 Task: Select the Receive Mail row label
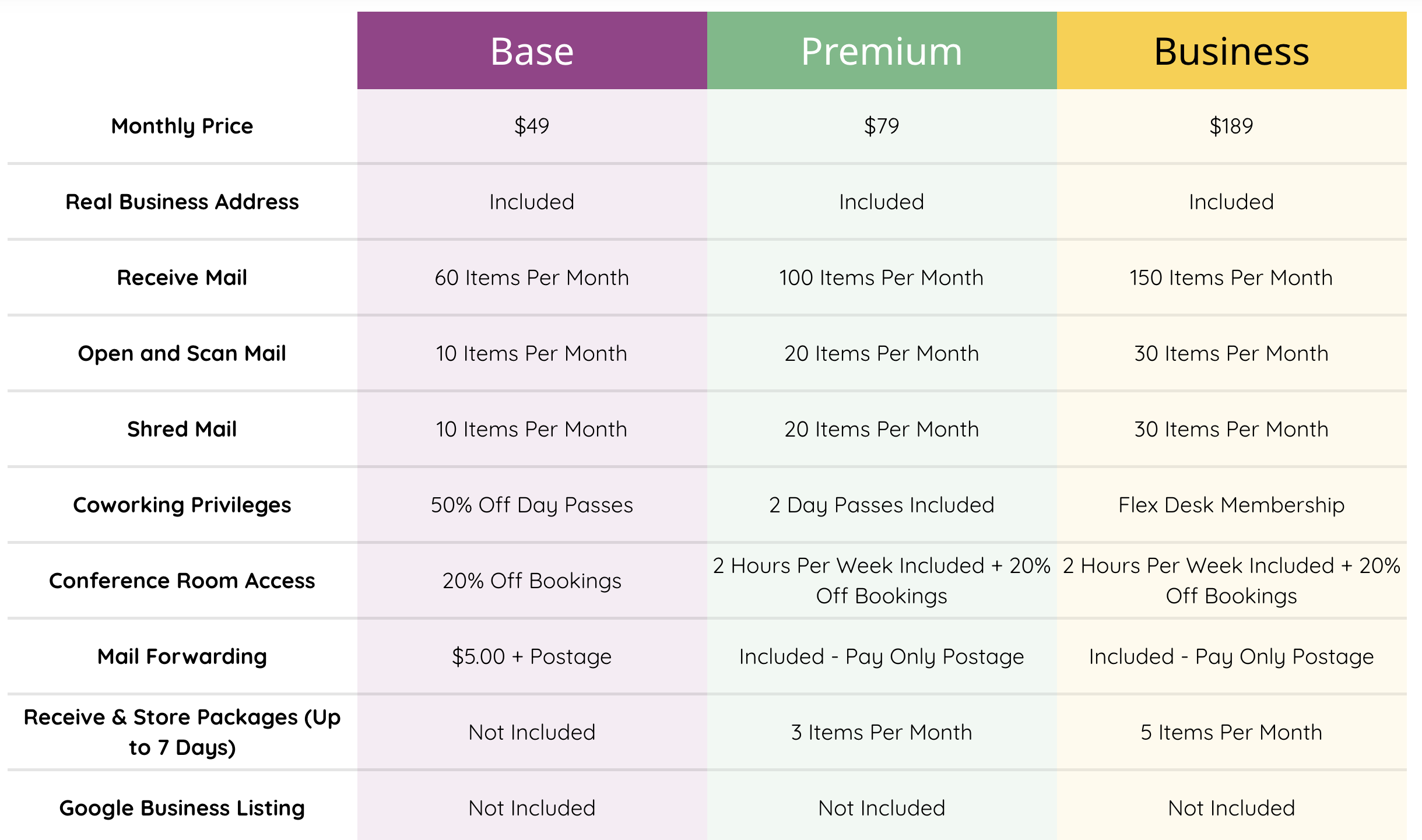[182, 277]
